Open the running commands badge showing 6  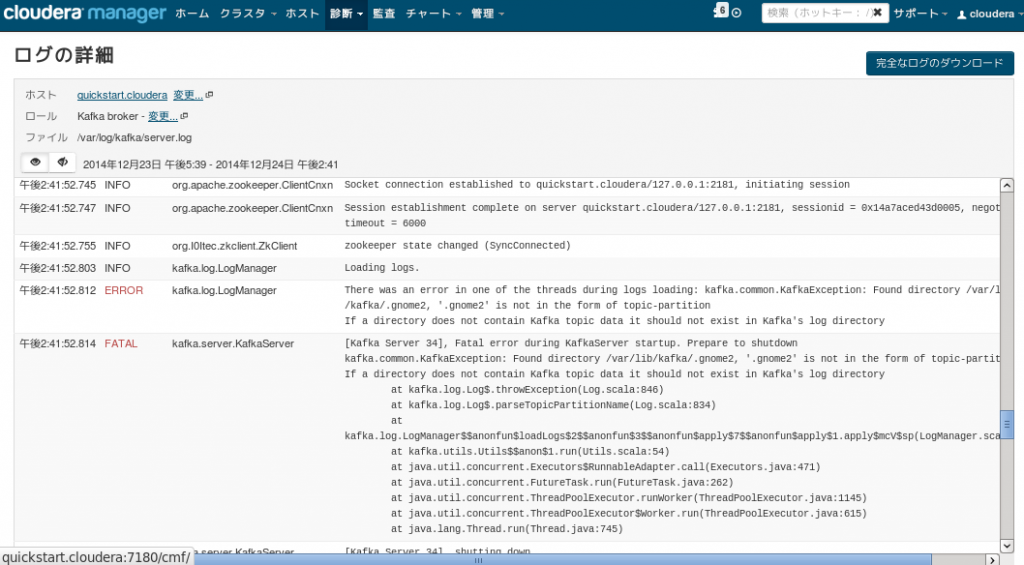721,10
